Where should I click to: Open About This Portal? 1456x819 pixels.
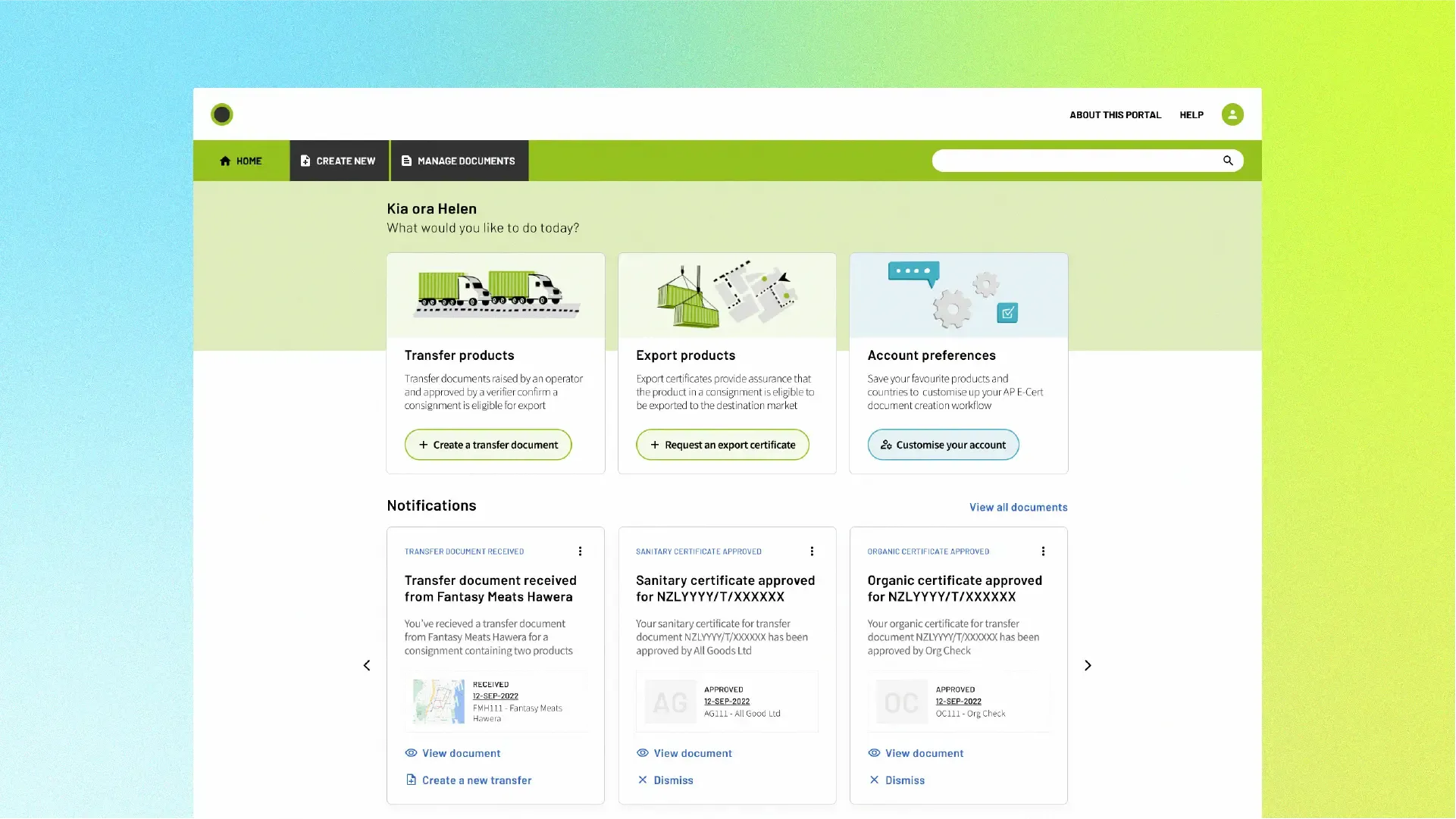click(x=1115, y=115)
